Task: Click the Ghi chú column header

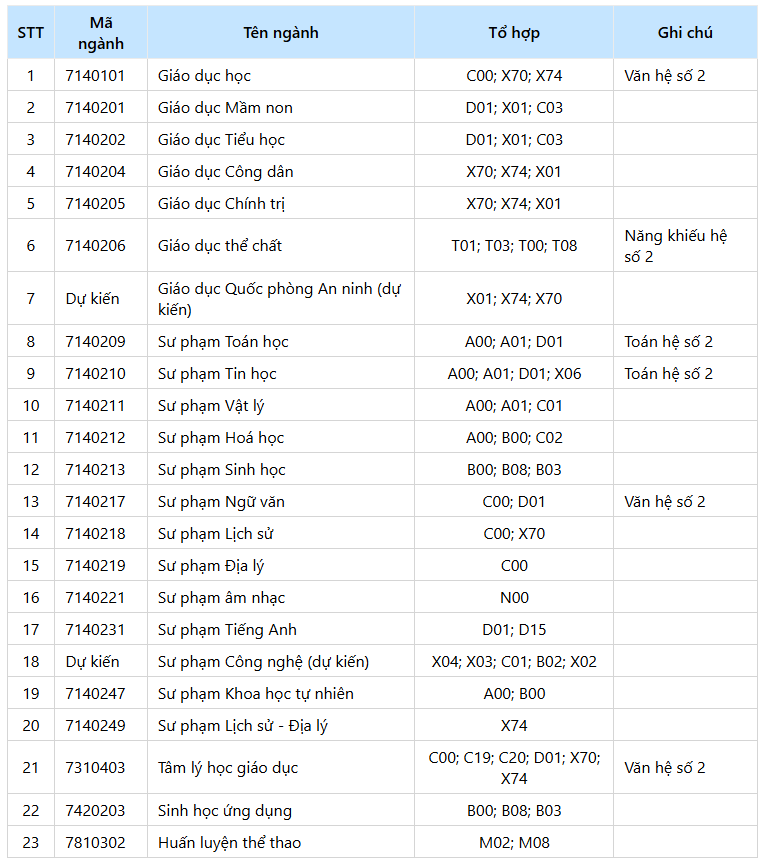Action: (x=685, y=33)
